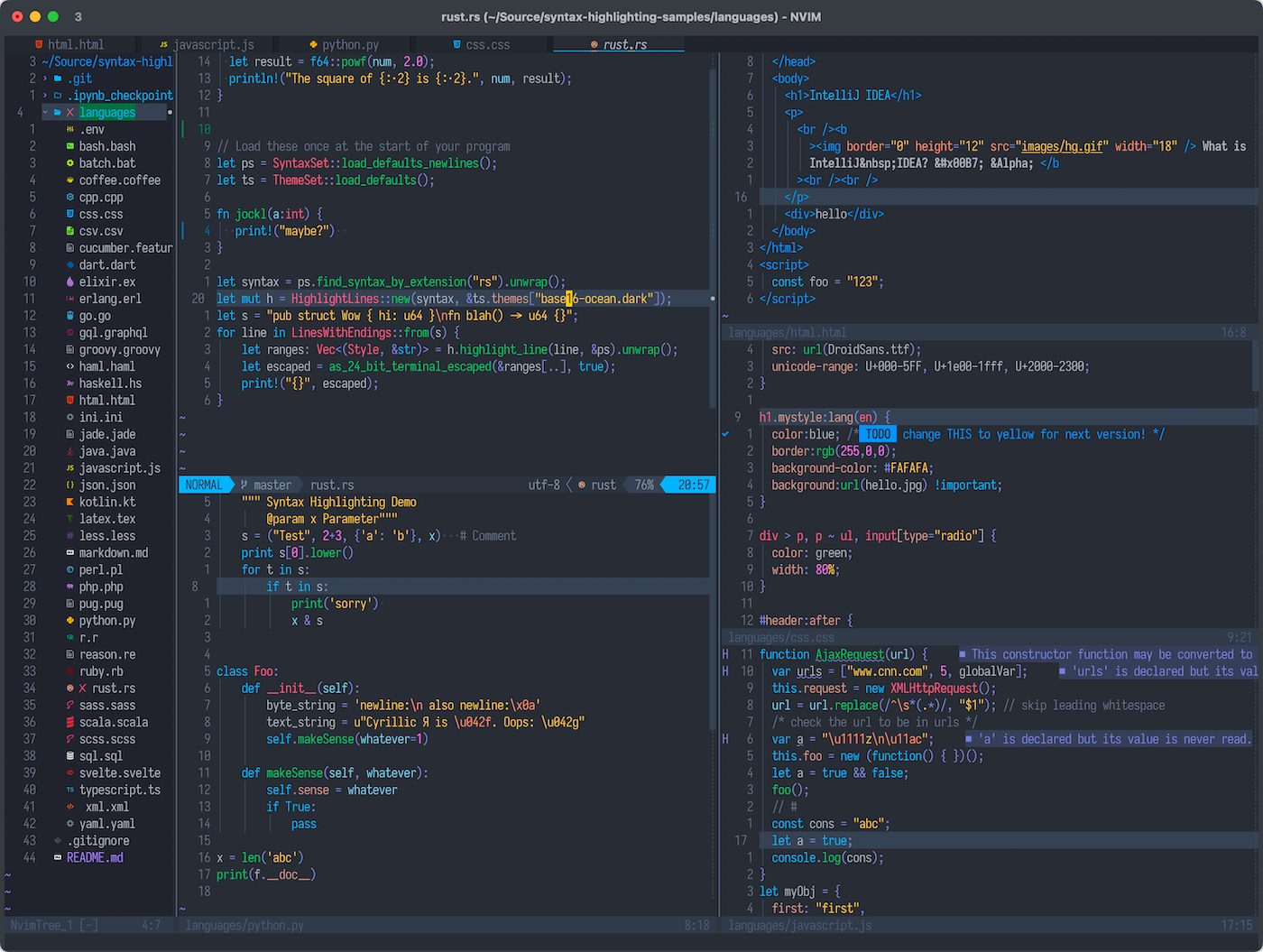Open ruby.rb in file tree
Screen dimensions: 1263x952
point(101,671)
